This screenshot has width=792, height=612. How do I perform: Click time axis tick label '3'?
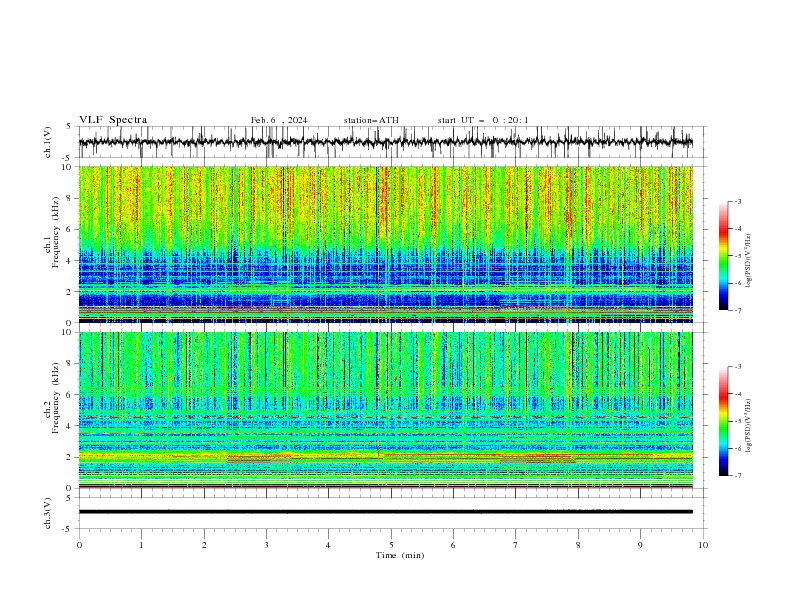266,545
